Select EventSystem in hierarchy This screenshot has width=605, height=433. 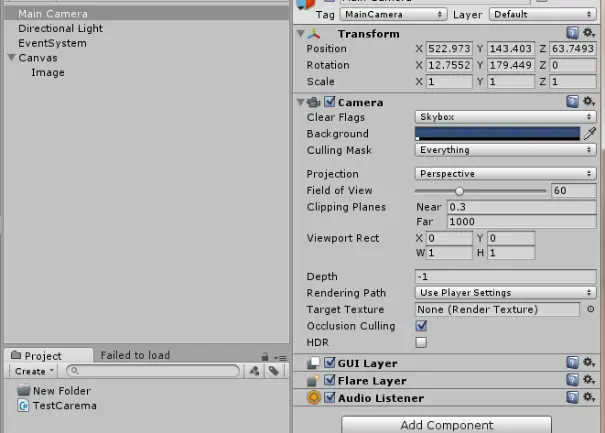point(147,43)
